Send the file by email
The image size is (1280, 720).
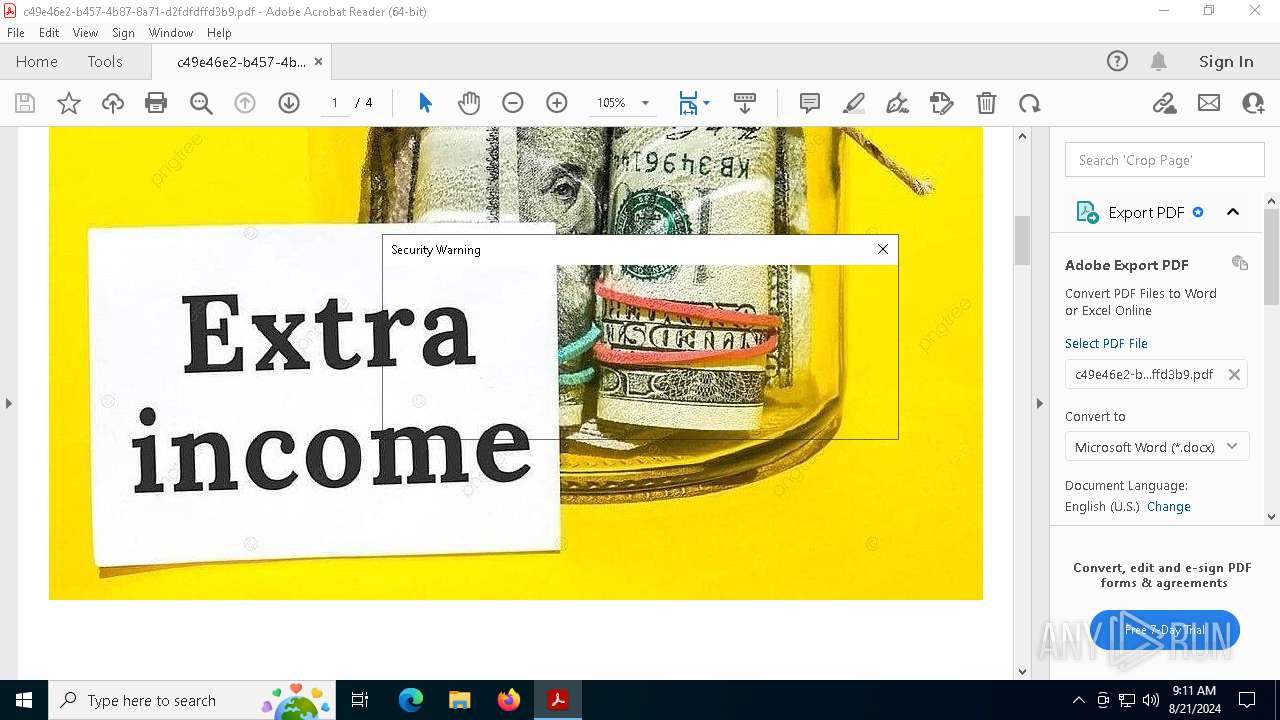pyautogui.click(x=1209, y=103)
